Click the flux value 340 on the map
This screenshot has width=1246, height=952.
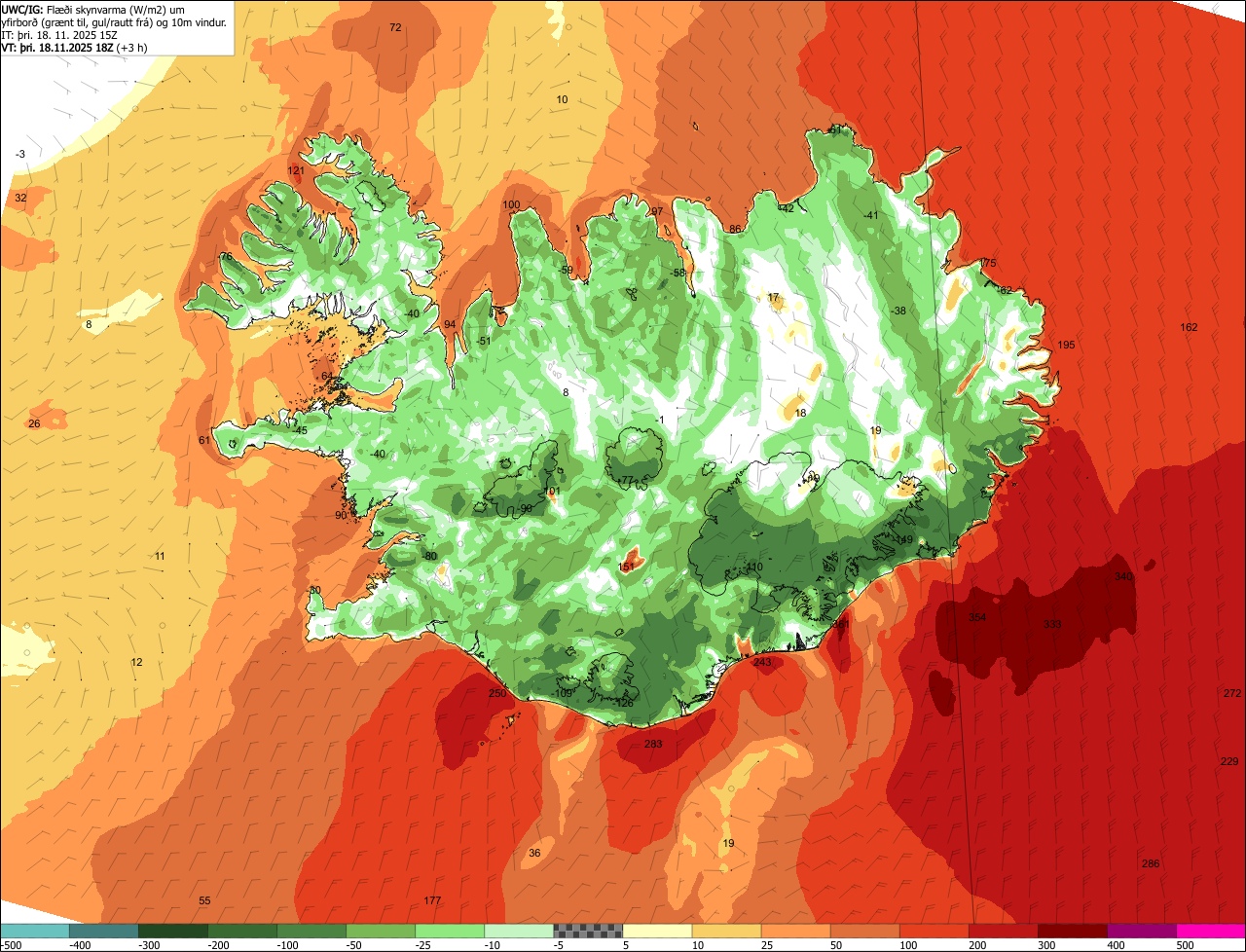click(x=1123, y=576)
